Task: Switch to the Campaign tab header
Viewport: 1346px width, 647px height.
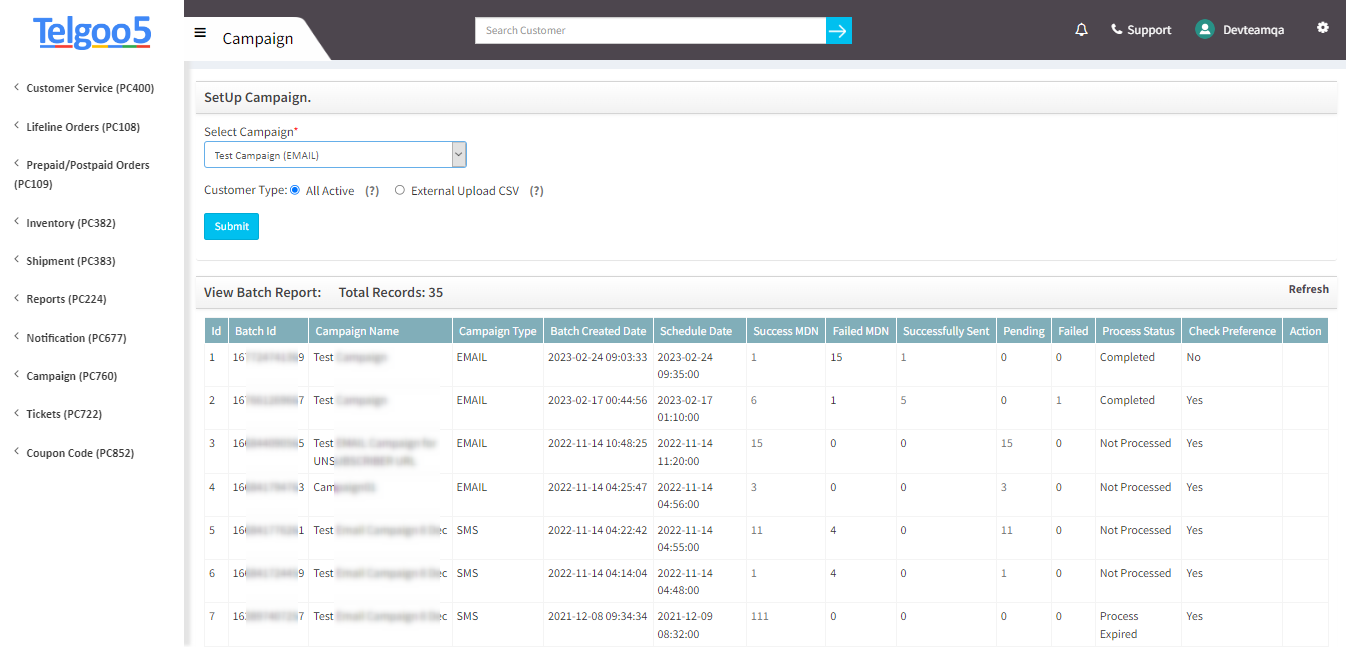Action: tap(258, 38)
